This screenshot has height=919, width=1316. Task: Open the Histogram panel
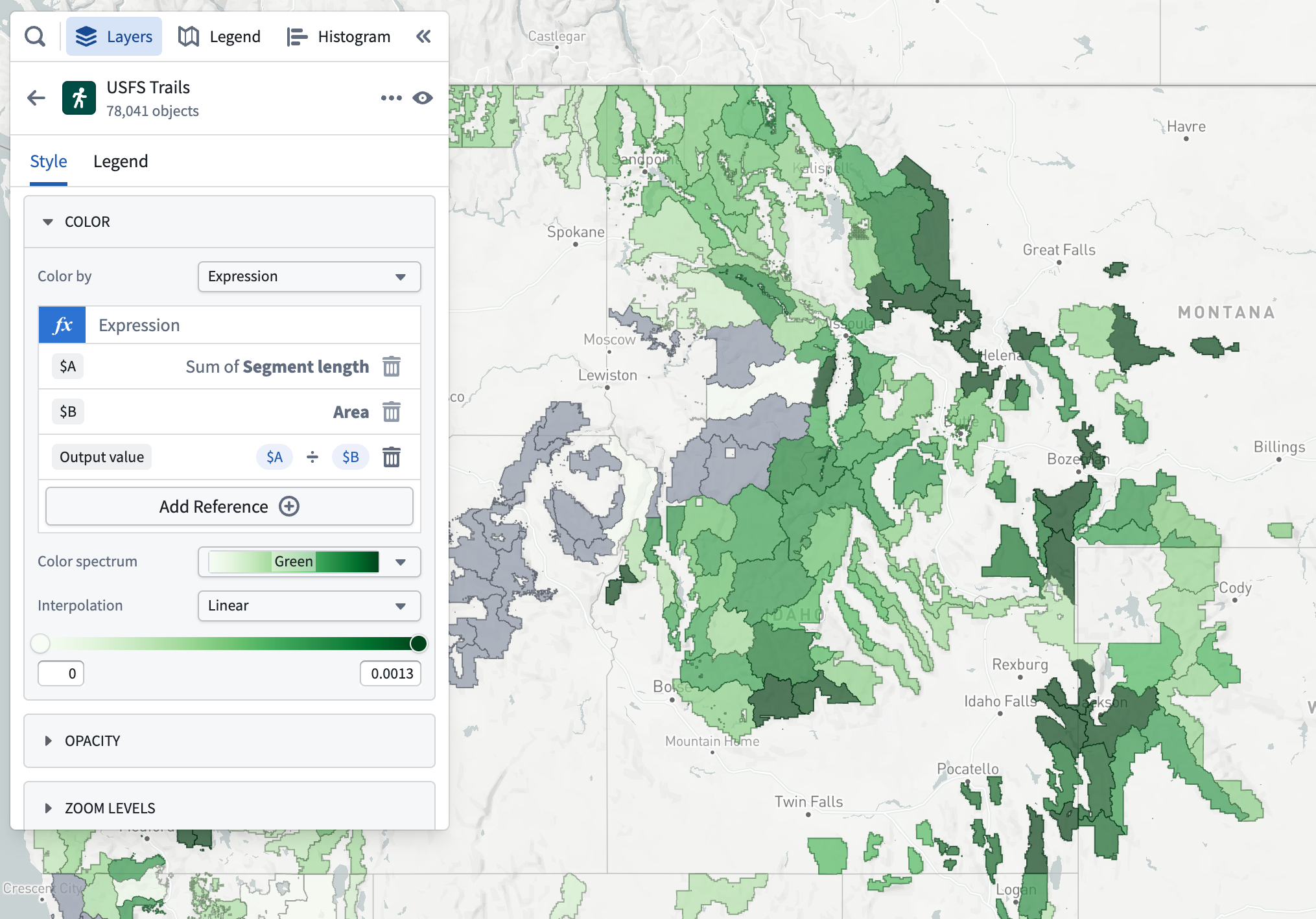(x=338, y=37)
